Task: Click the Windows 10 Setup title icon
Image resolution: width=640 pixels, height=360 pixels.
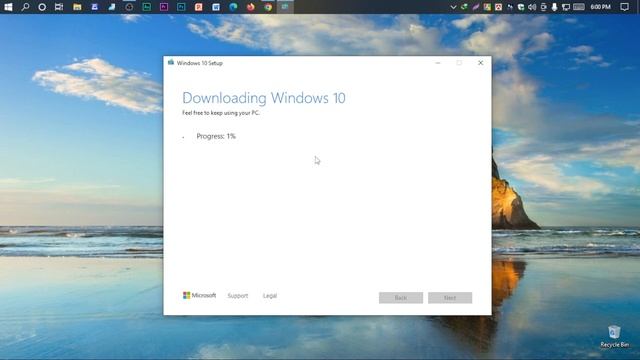Action: pyautogui.click(x=171, y=62)
